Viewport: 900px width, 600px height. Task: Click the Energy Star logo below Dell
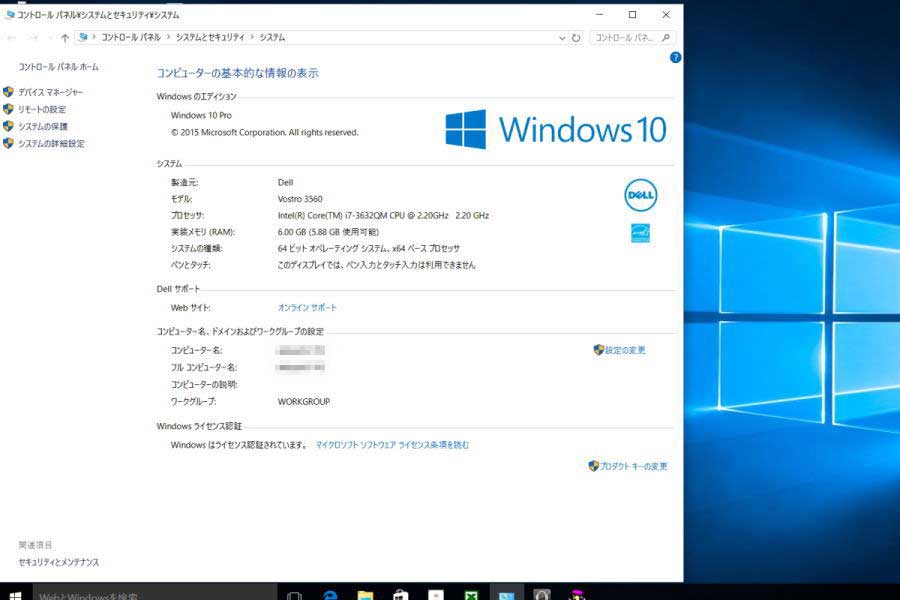pos(641,233)
